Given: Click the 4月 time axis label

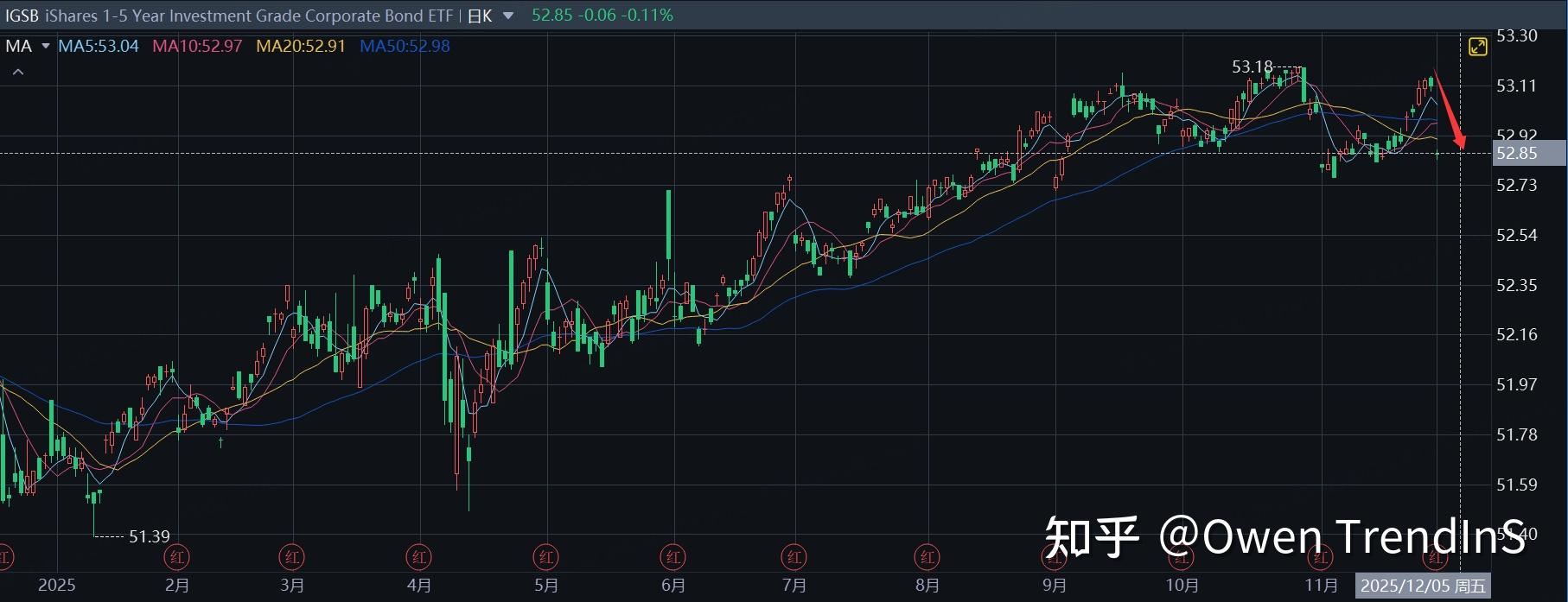Looking at the screenshot, I should point(419,586).
